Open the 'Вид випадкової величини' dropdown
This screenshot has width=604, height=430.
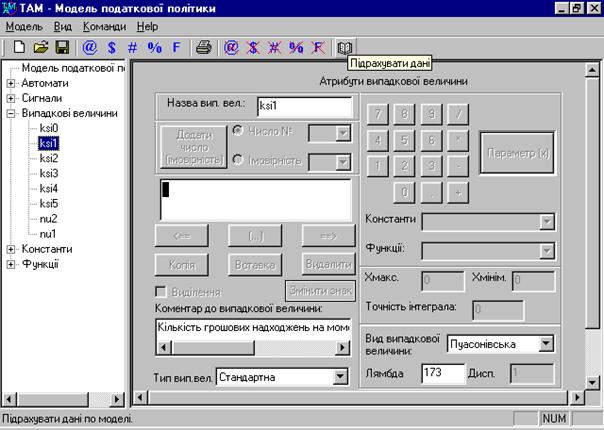point(545,343)
